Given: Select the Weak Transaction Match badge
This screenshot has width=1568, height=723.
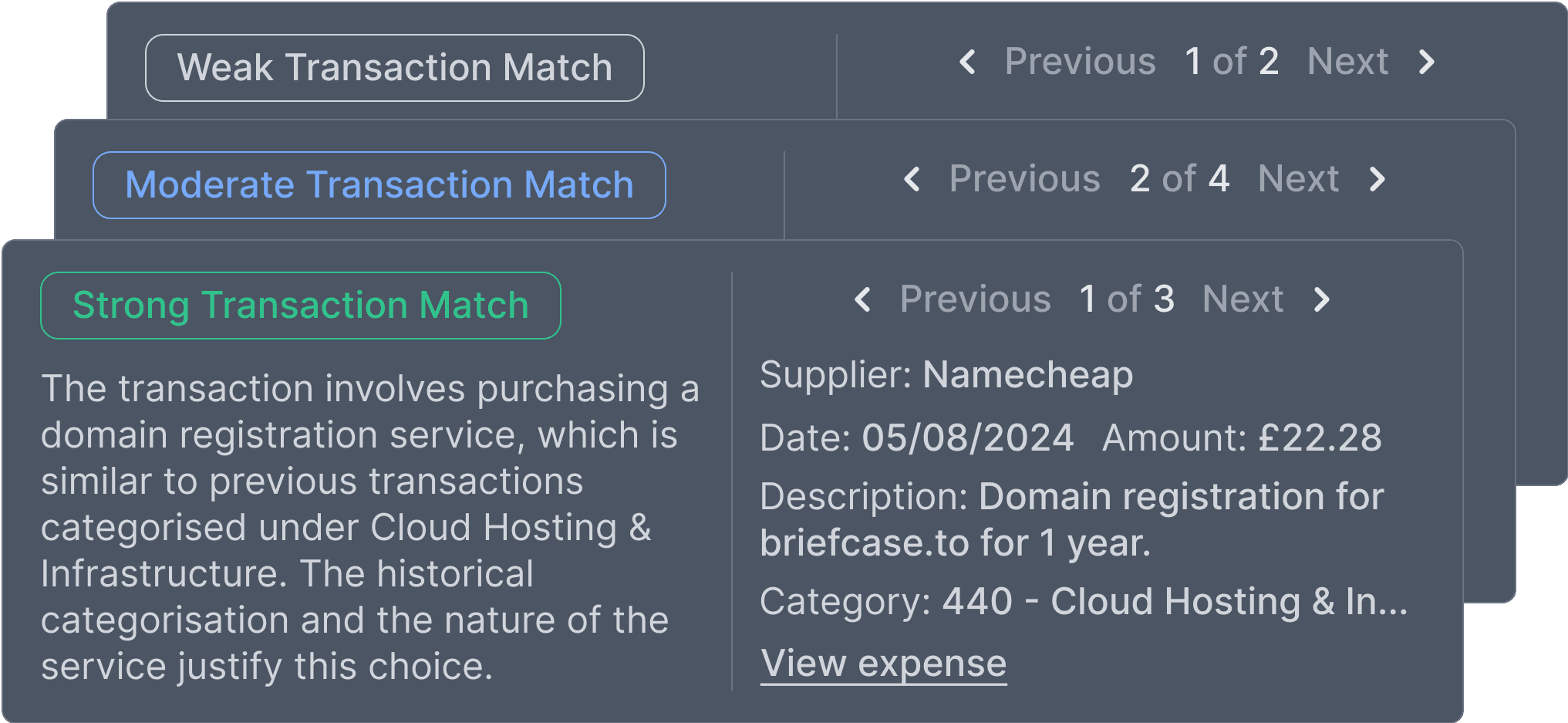Looking at the screenshot, I should pyautogui.click(x=394, y=68).
